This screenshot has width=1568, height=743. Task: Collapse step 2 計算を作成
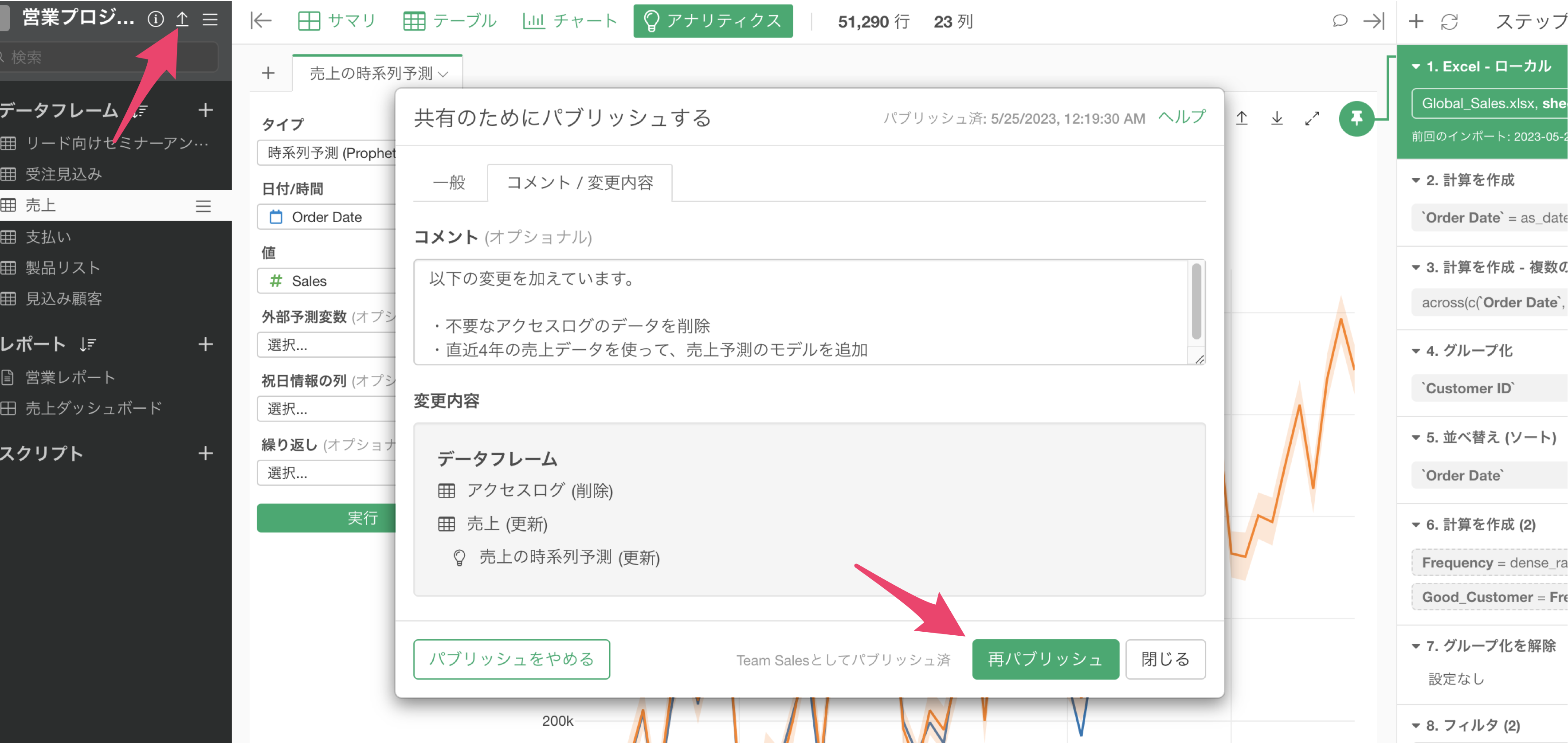coord(1416,181)
